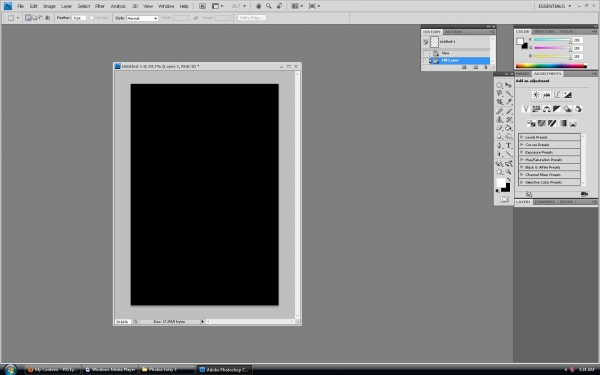This screenshot has height=375, width=600.
Task: Open Windows Media Player from taskbar
Action: (110, 370)
